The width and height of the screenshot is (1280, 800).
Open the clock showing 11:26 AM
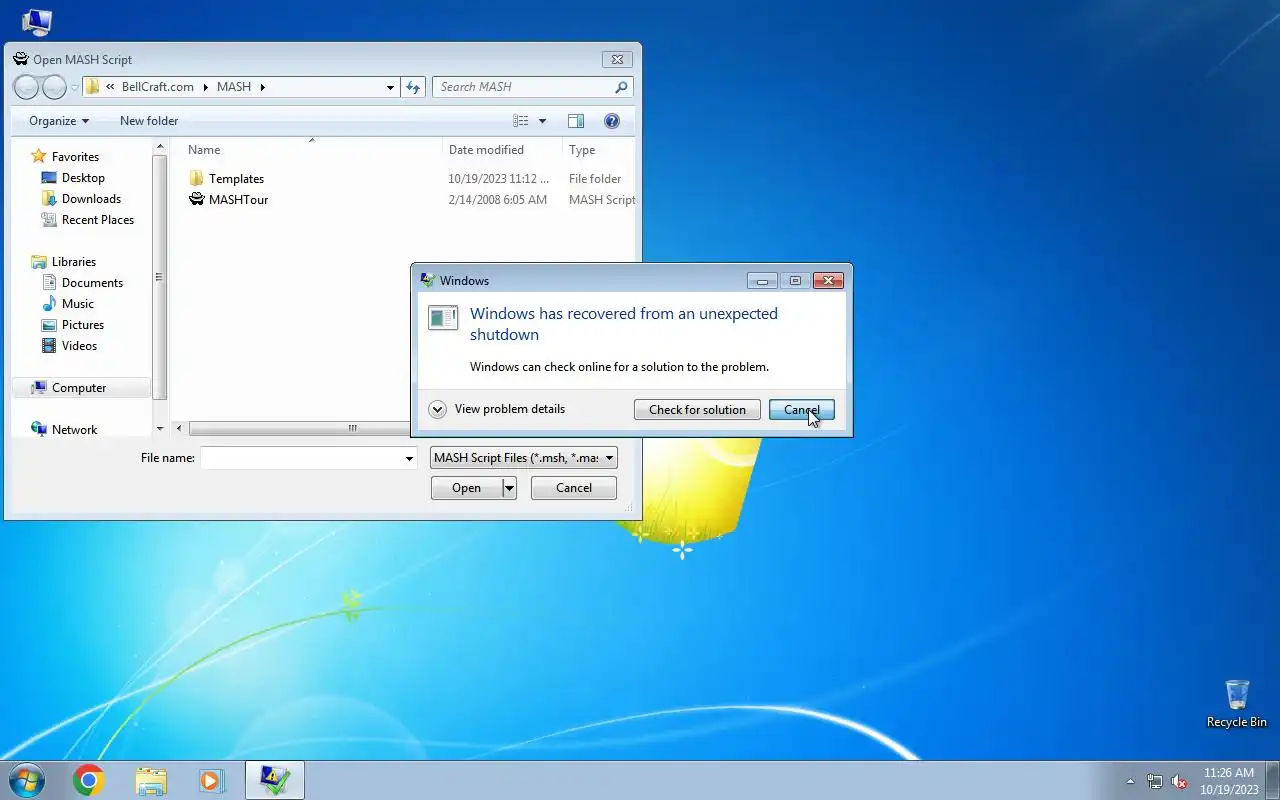pyautogui.click(x=1229, y=781)
